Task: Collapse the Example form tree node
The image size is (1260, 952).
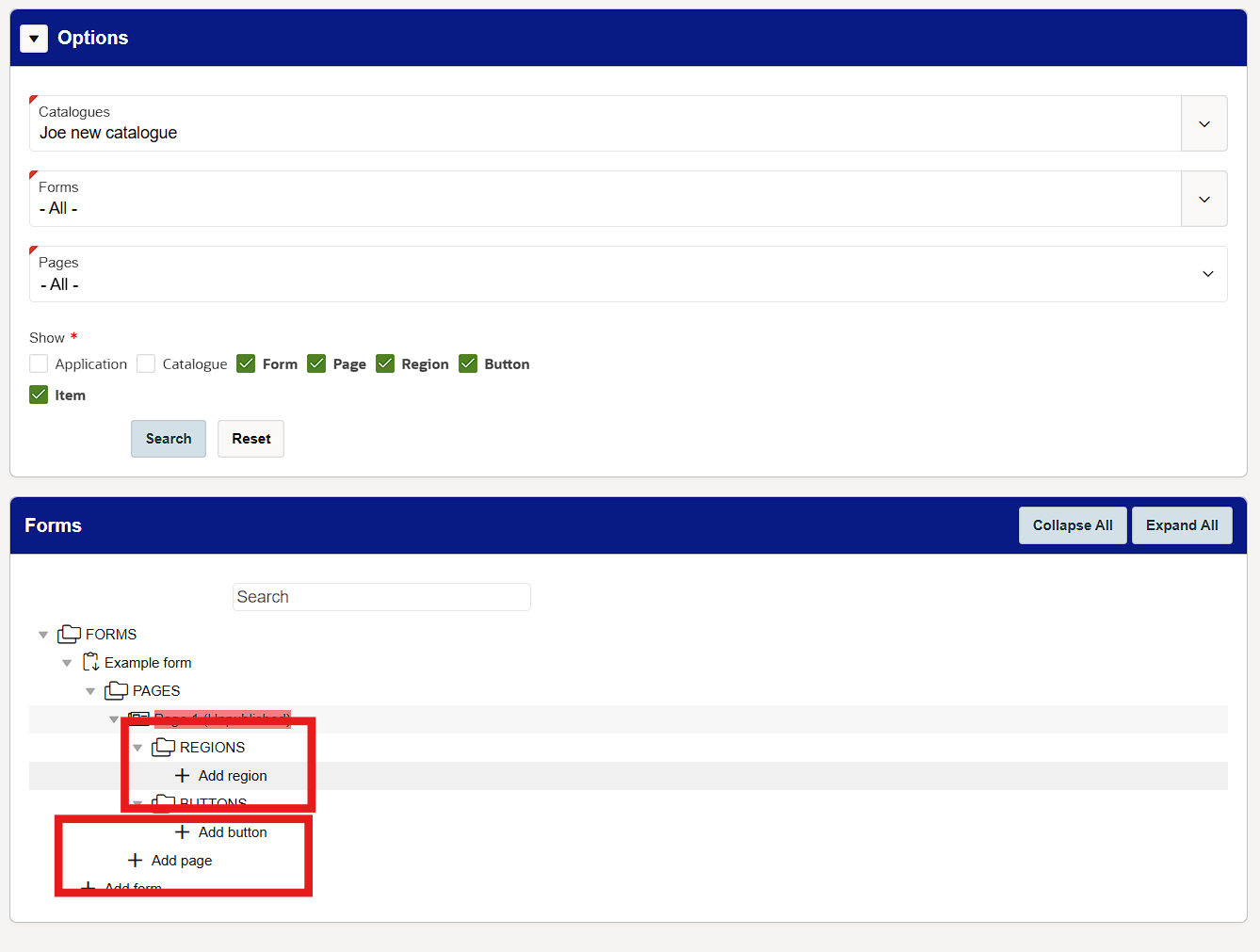Action: (x=66, y=662)
